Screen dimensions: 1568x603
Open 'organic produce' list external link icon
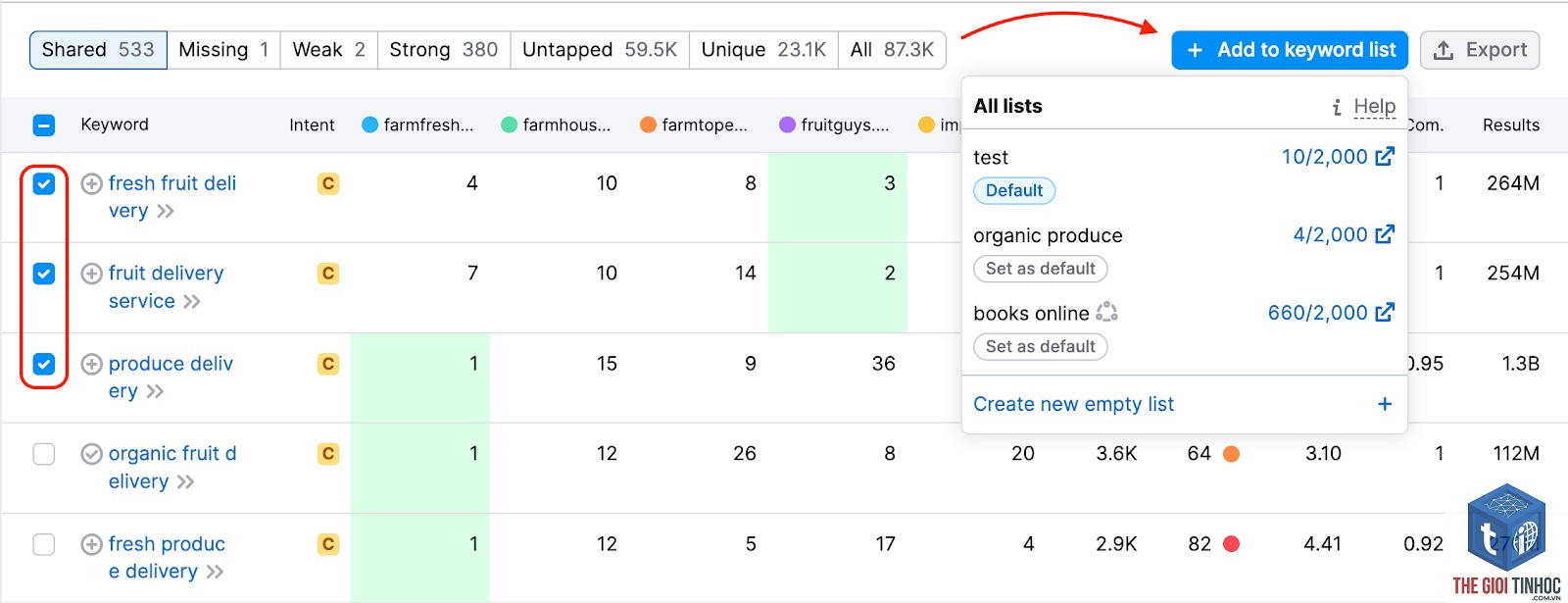1385,234
